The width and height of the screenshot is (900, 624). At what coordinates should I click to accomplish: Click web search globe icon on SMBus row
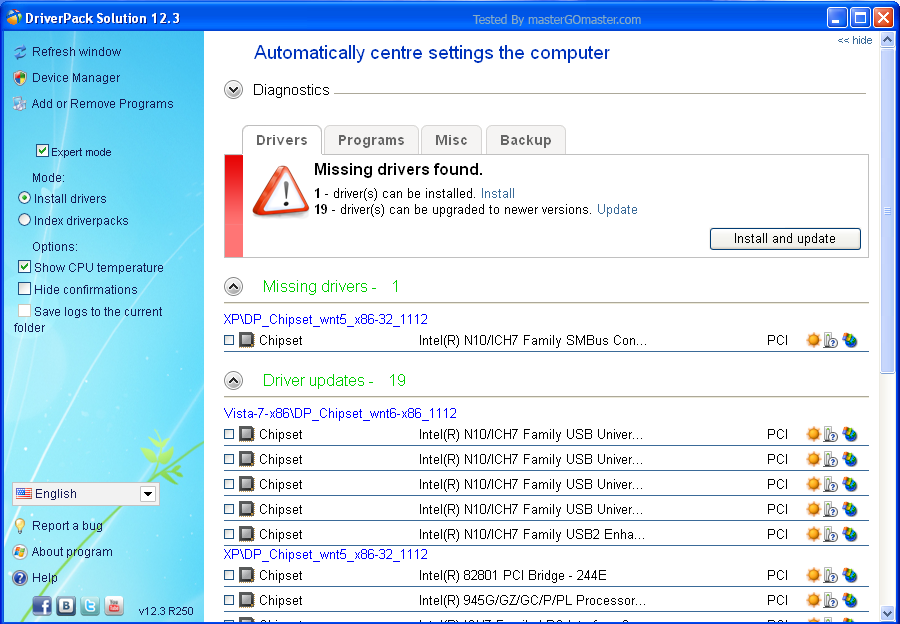coord(849,340)
